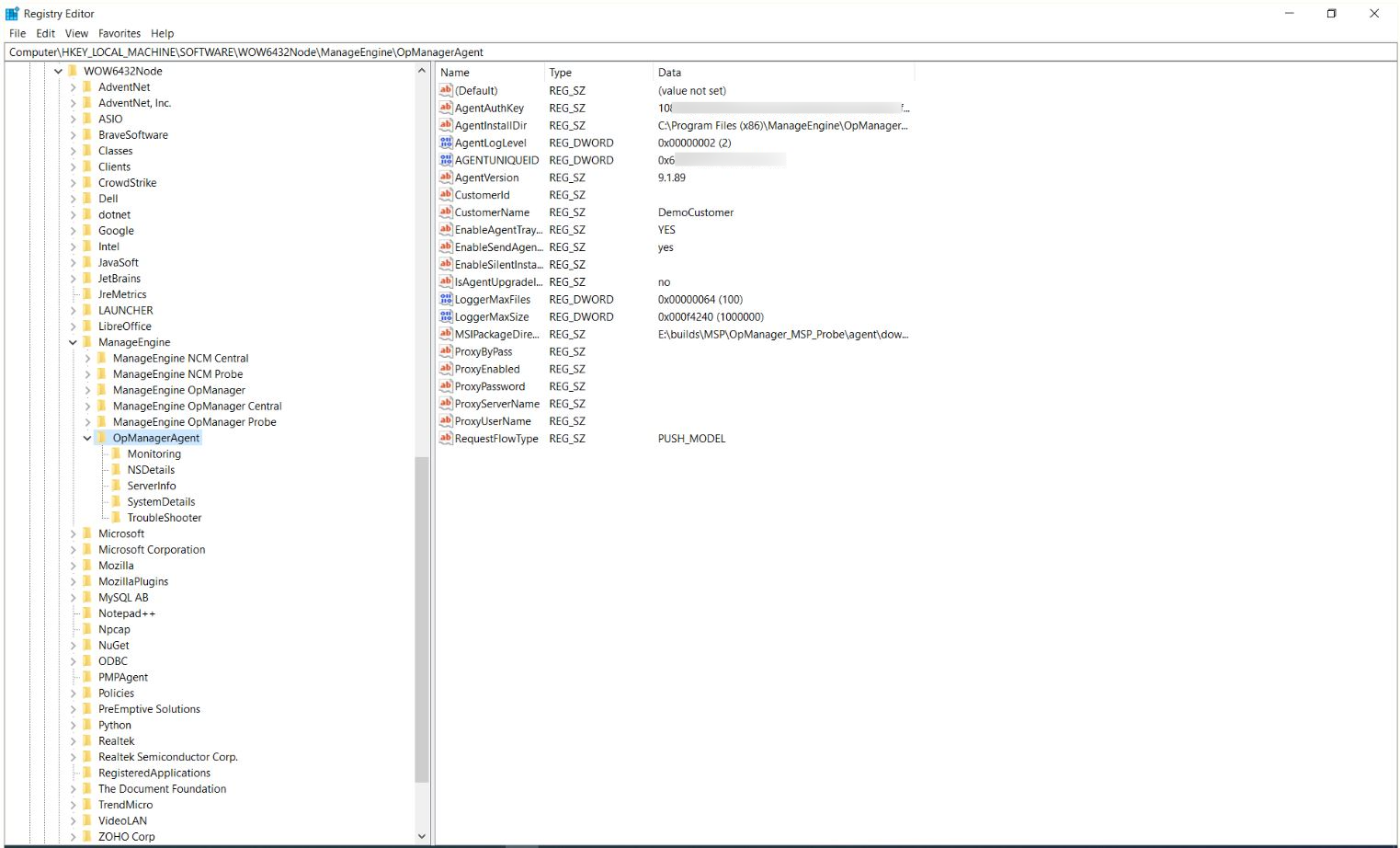The height and width of the screenshot is (848, 1400).
Task: Click the string icon beside CustomerName
Action: pos(445,212)
